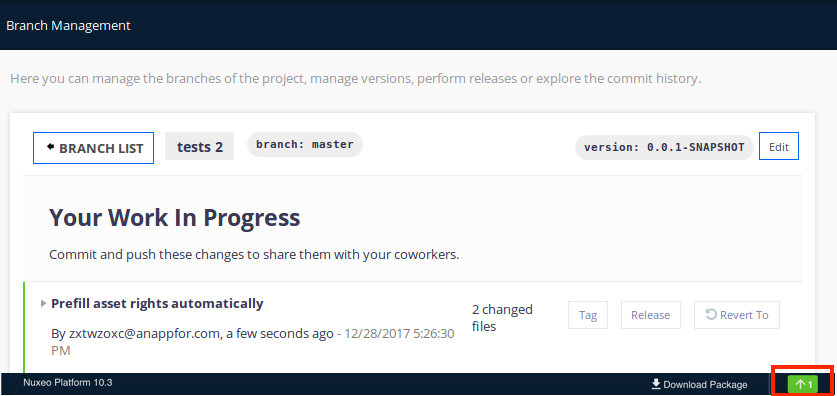This screenshot has height=396, width=837.
Task: Expand the Prefill asset rights commit
Action: [43, 304]
